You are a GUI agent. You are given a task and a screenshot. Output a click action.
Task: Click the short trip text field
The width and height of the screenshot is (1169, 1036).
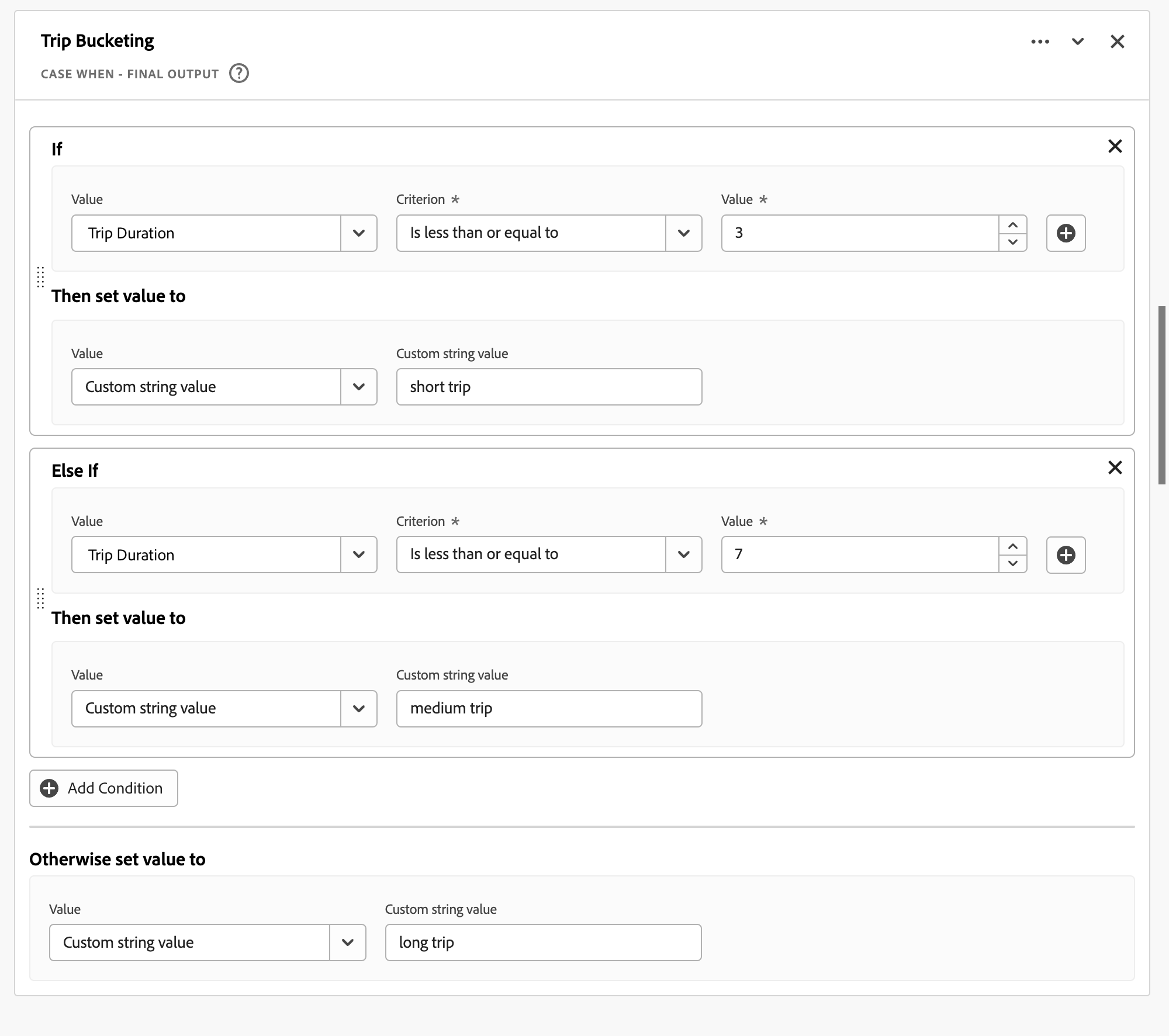548,387
